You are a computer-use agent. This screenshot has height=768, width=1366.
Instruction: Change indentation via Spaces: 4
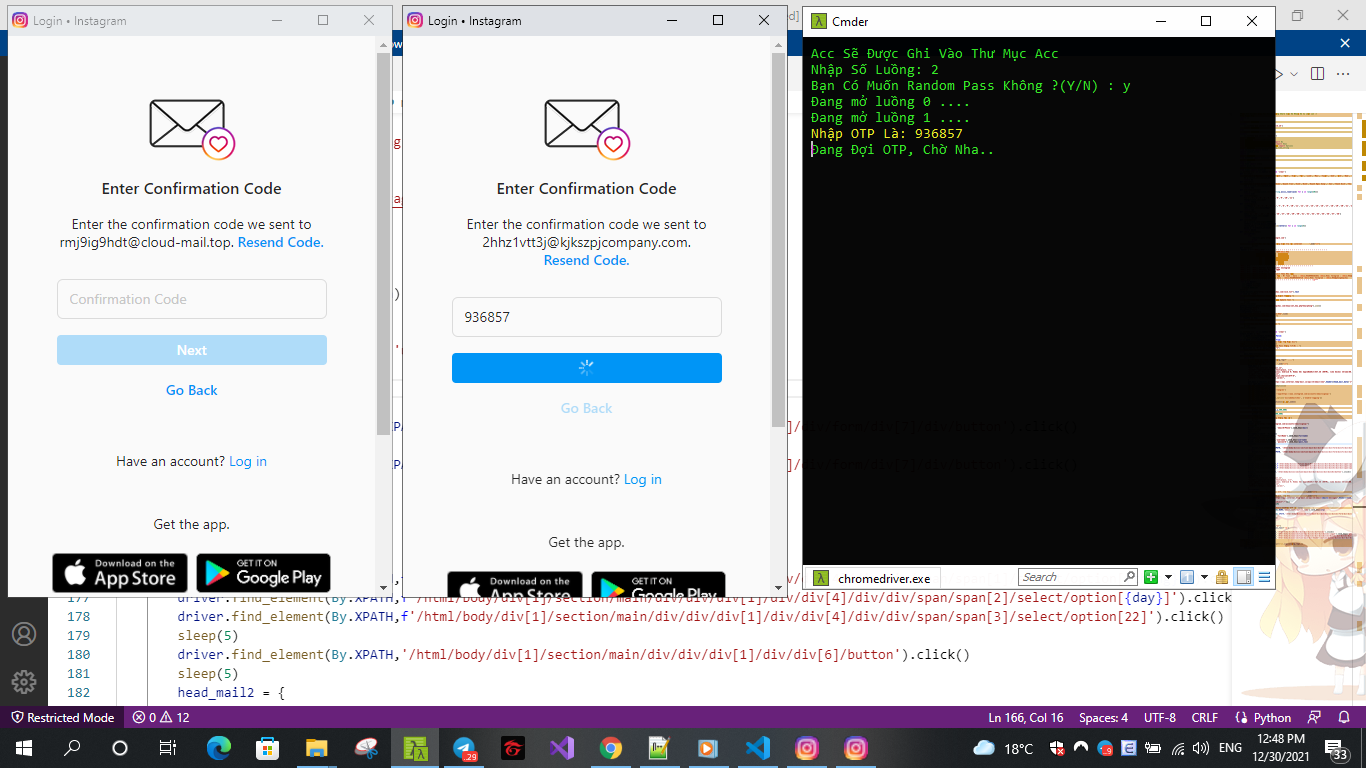click(1103, 717)
